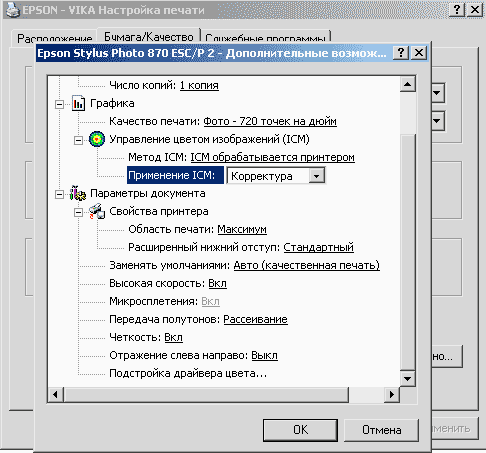Click the Отмена button
The image size is (486, 453).
pos(381,430)
